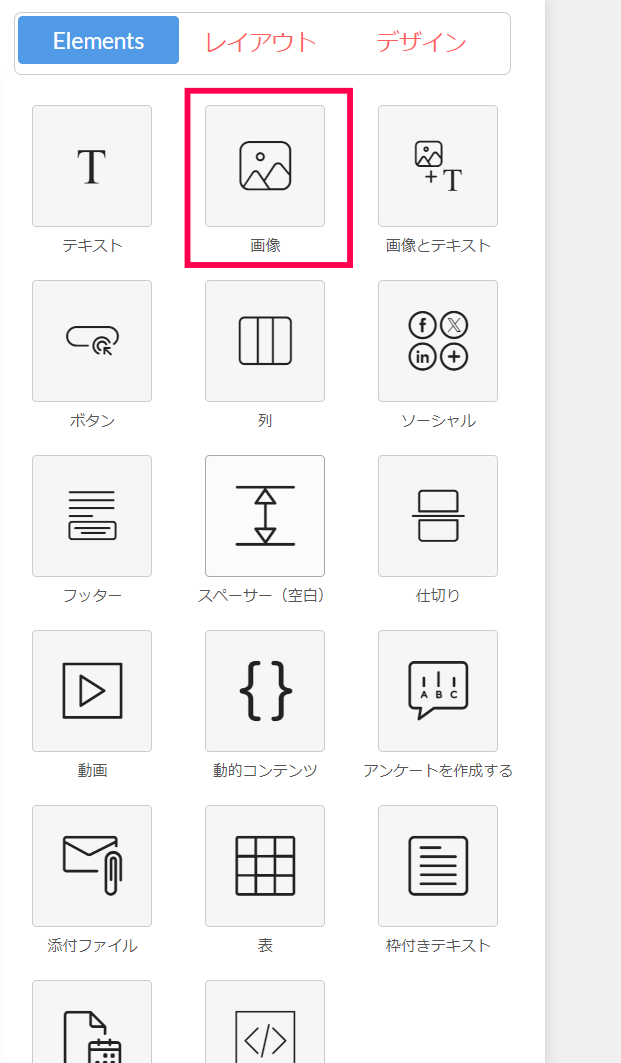Image resolution: width=621 pixels, height=1063 pixels.
Task: Select the スペーサー（空白）element
Action: (265, 516)
